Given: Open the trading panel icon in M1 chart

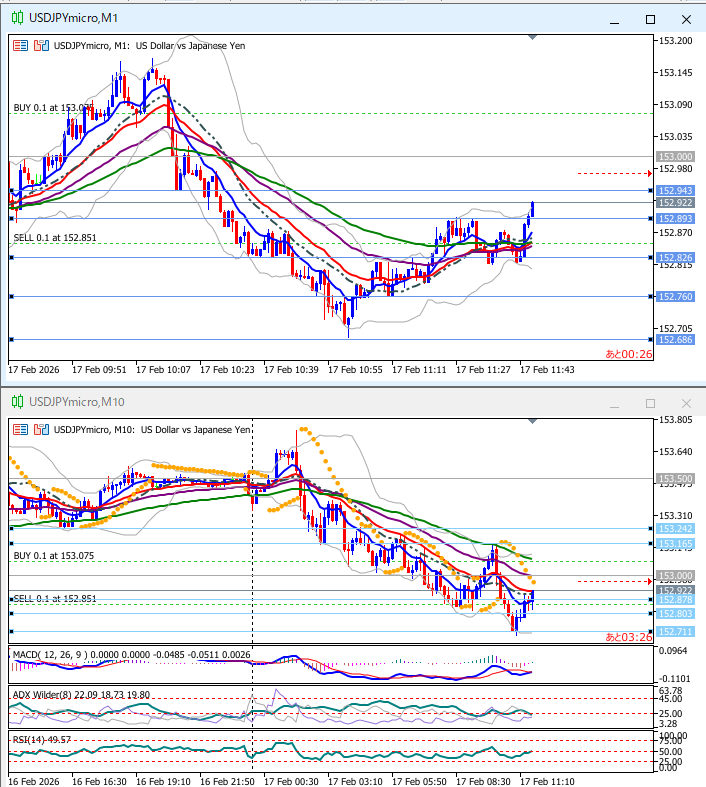Looking at the screenshot, I should (20, 45).
